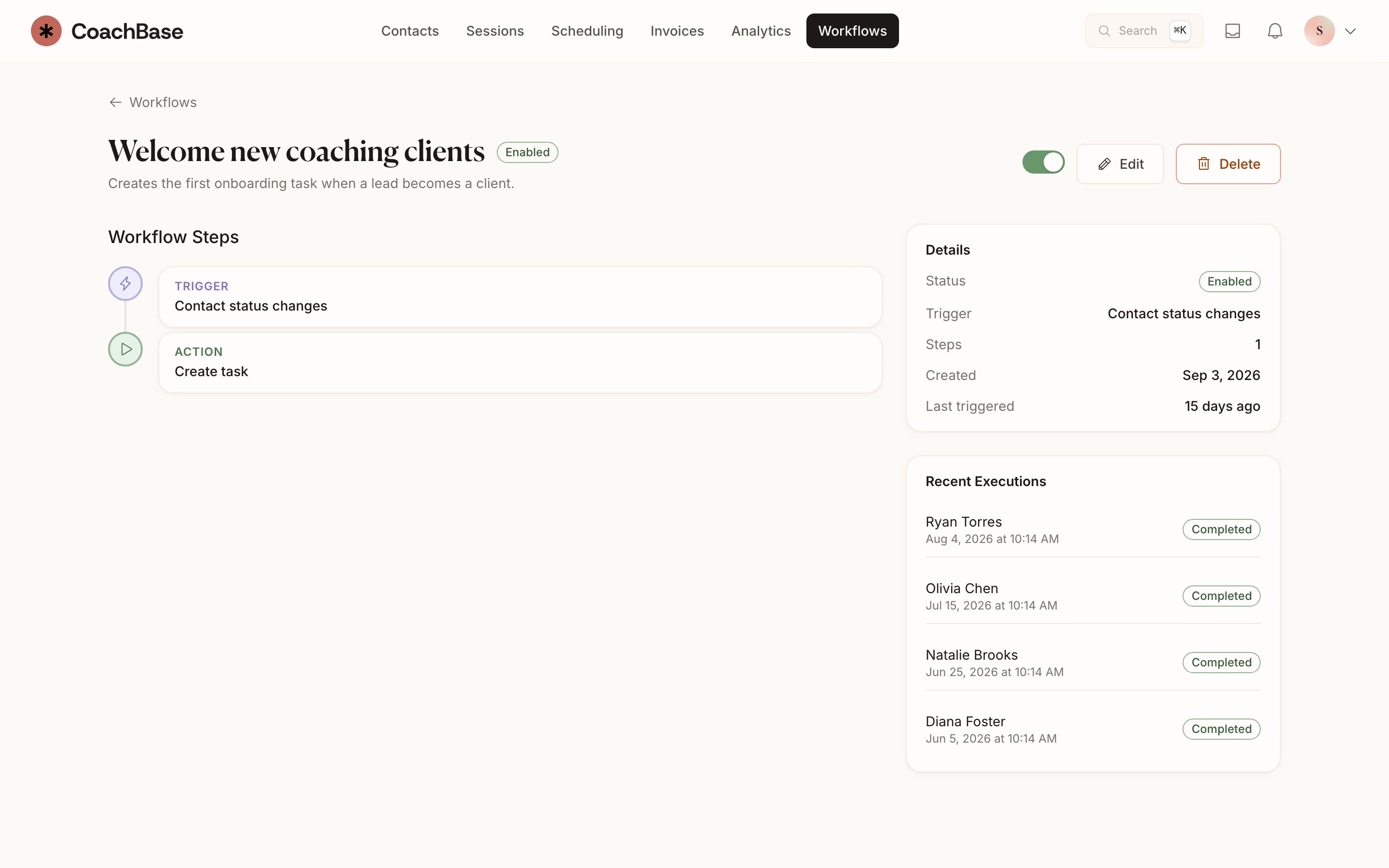Click the Details trigger value Contact status changes
Screen dimensions: 1389x868
1184,313
